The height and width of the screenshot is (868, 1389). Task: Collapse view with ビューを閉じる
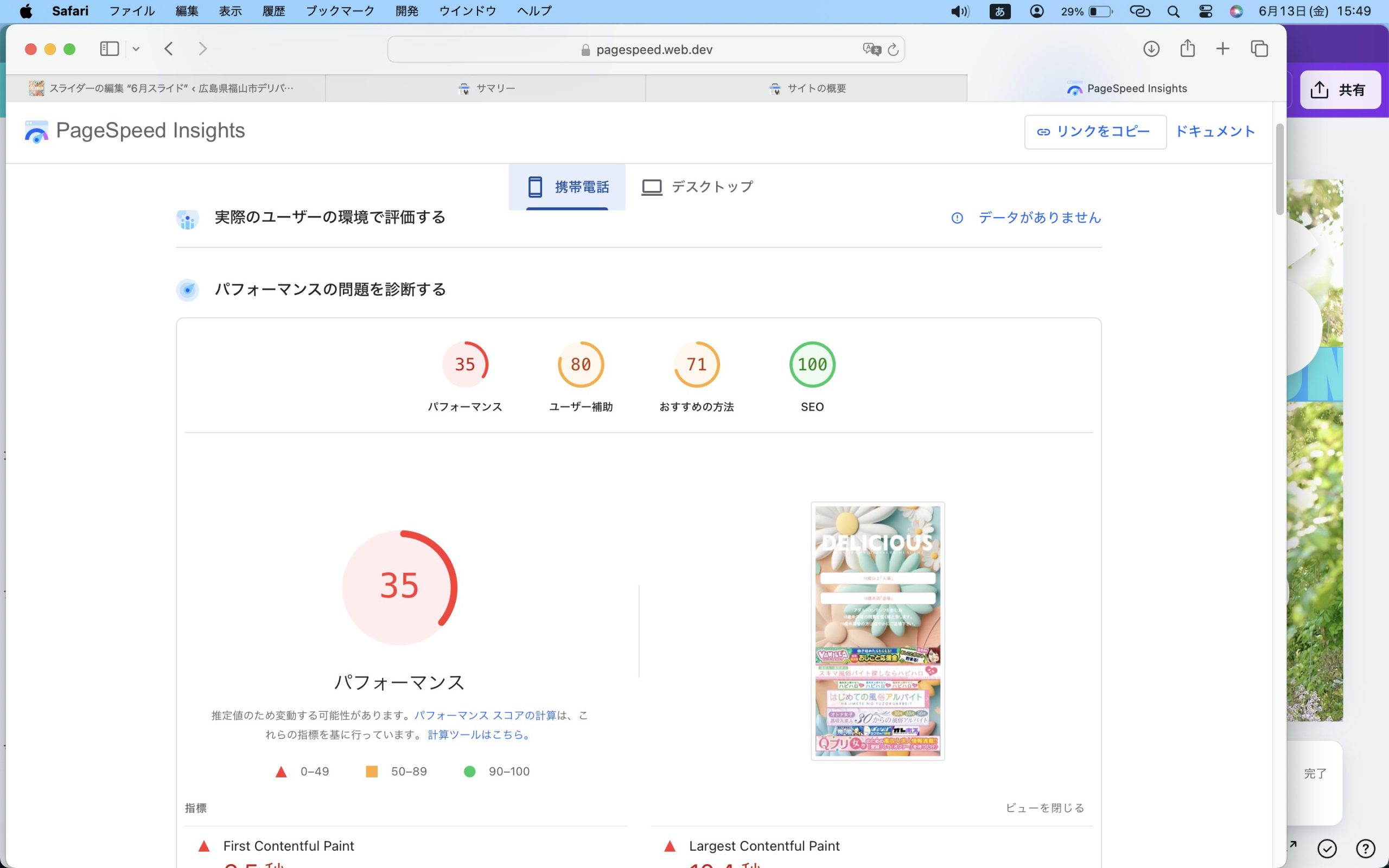click(1044, 808)
